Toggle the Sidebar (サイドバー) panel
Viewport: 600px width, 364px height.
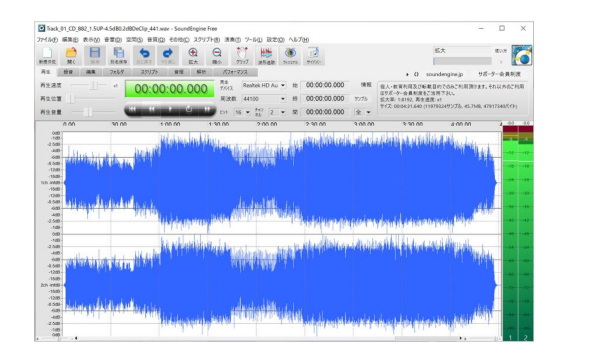[314, 55]
